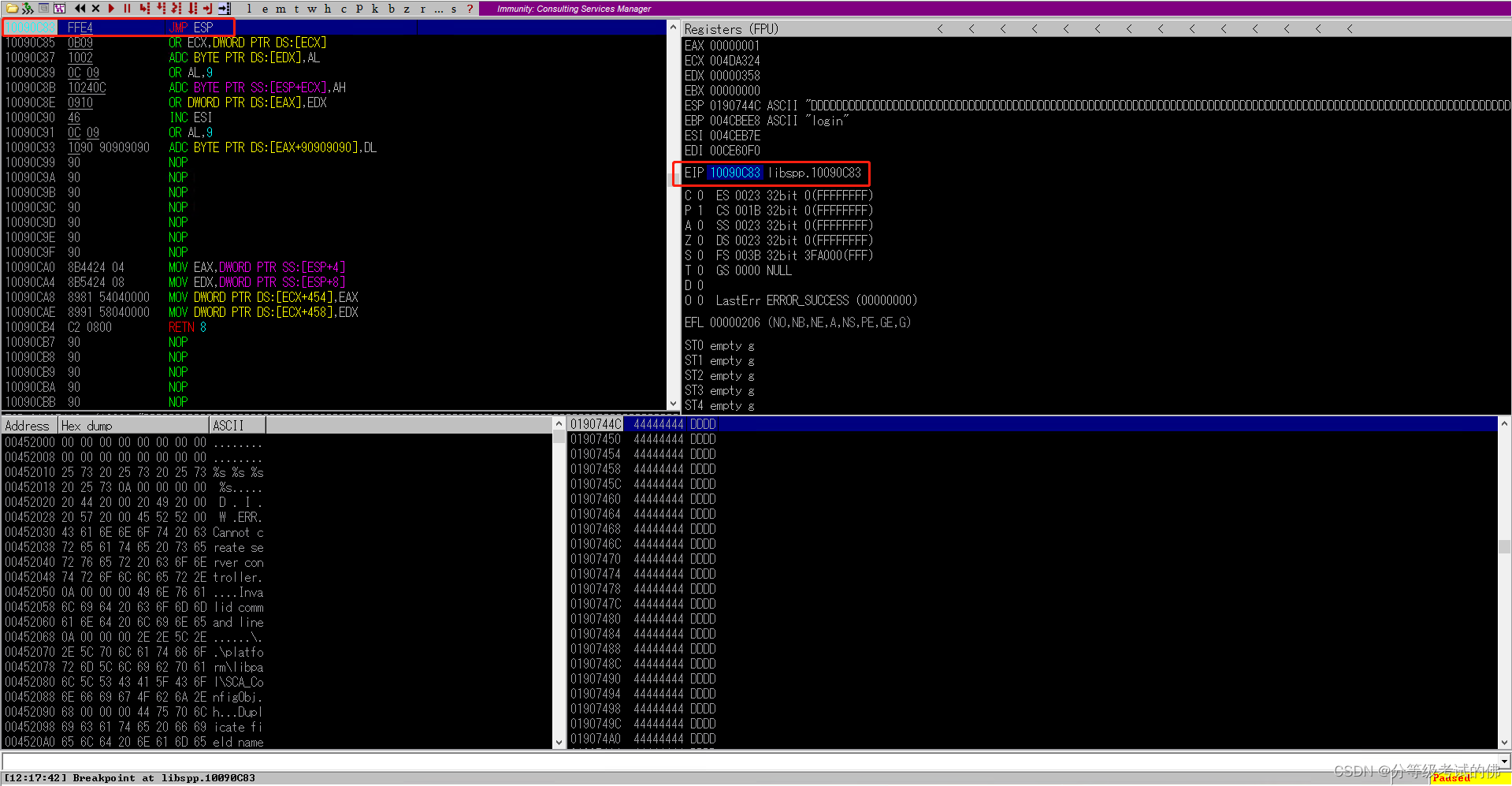Open the log window via 'l' button
The height and width of the screenshot is (786, 1512).
249,9
